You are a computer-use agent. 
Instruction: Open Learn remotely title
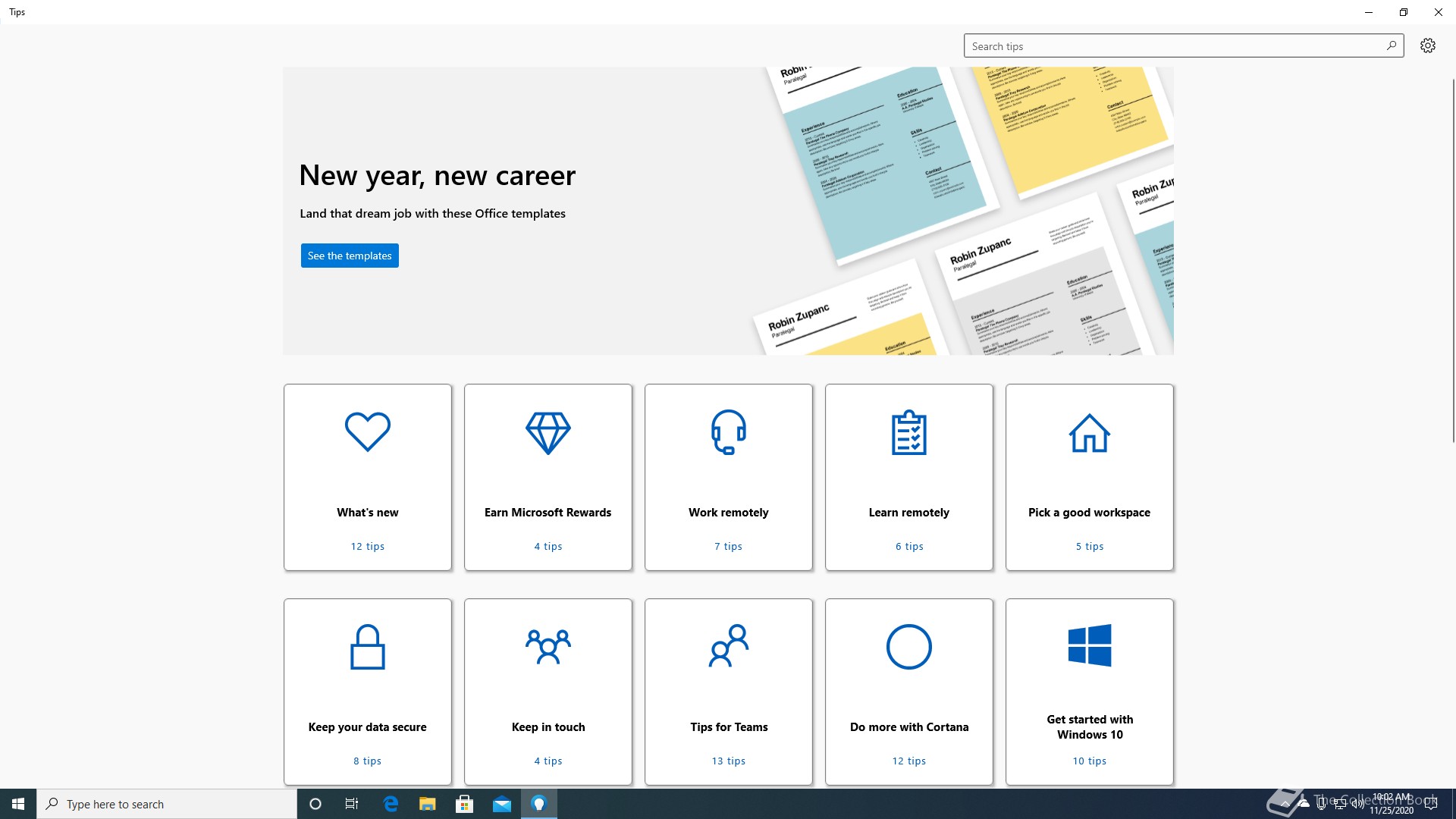(909, 513)
